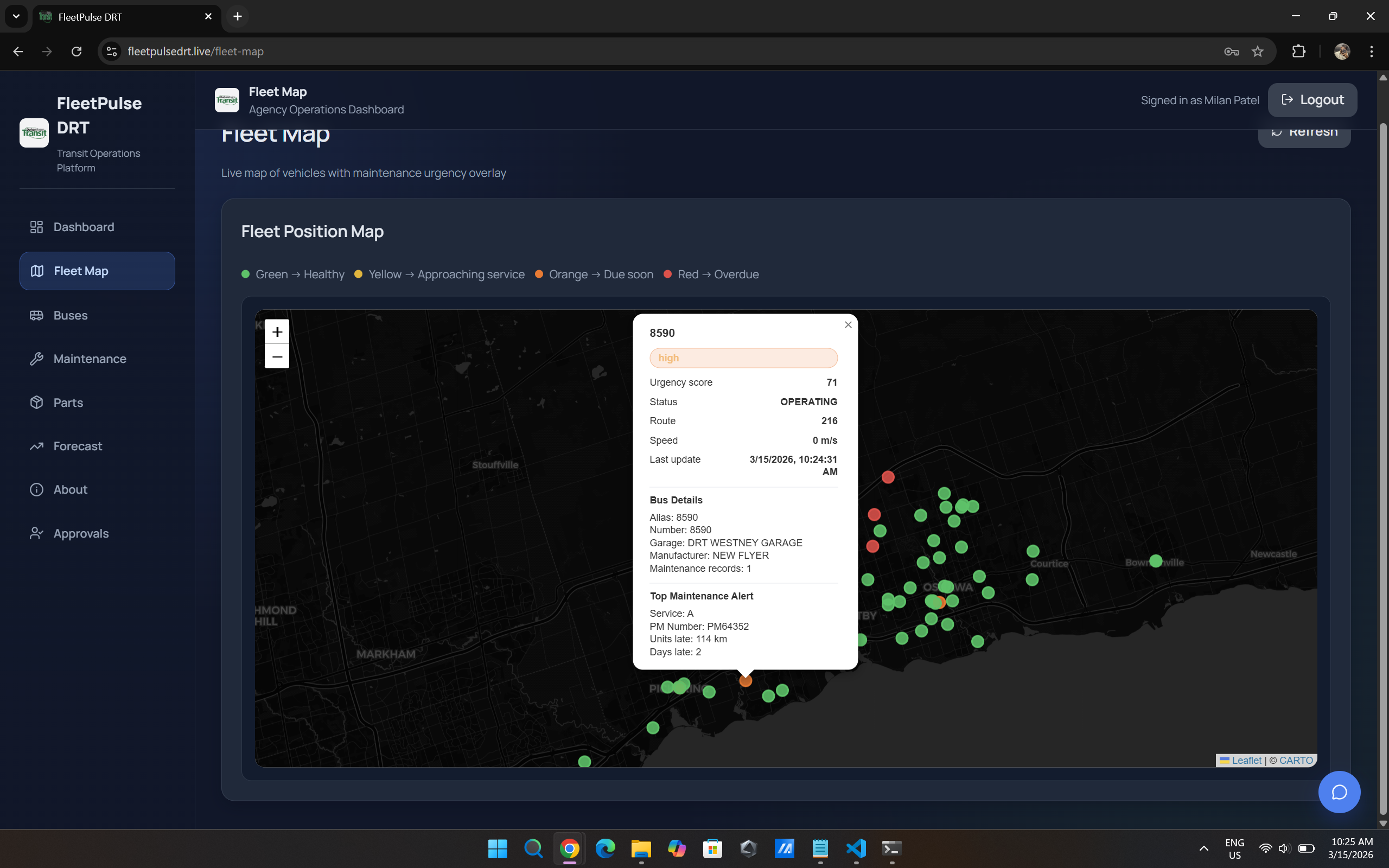The image size is (1389, 868).
Task: Zoom out on the fleet map
Action: [x=277, y=356]
